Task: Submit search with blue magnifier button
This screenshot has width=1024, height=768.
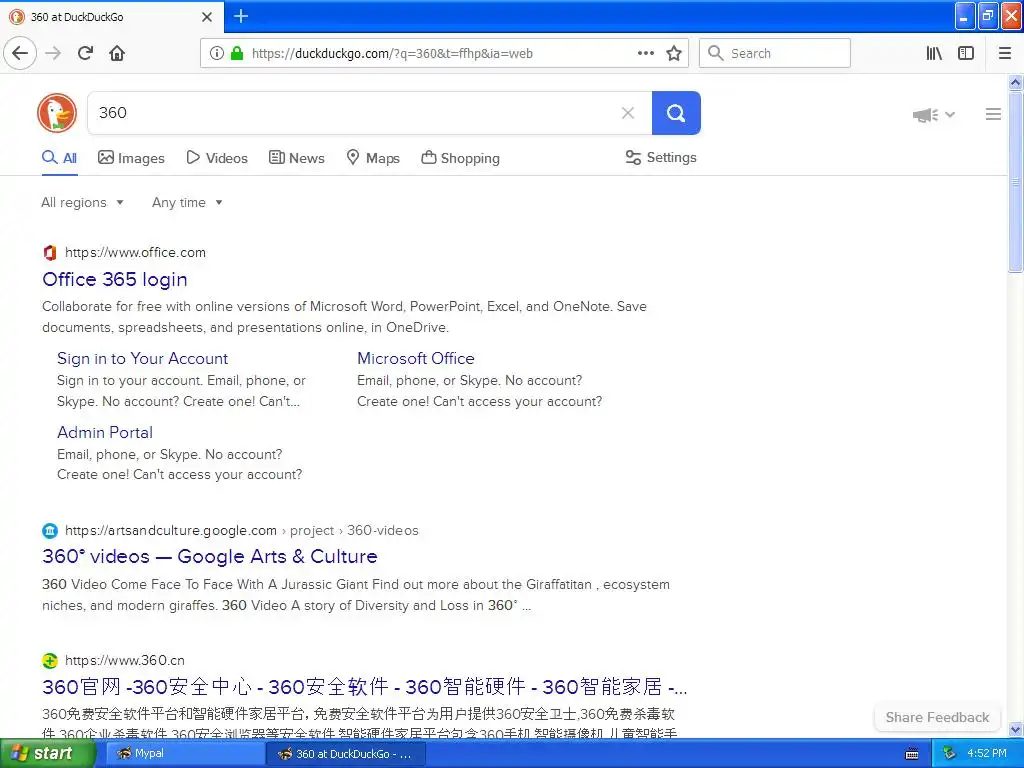Action: click(676, 113)
